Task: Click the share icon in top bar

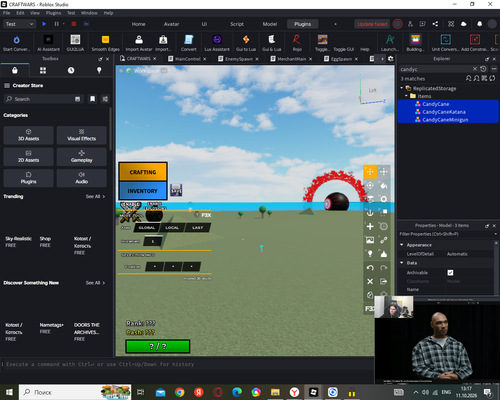Action: point(435,24)
